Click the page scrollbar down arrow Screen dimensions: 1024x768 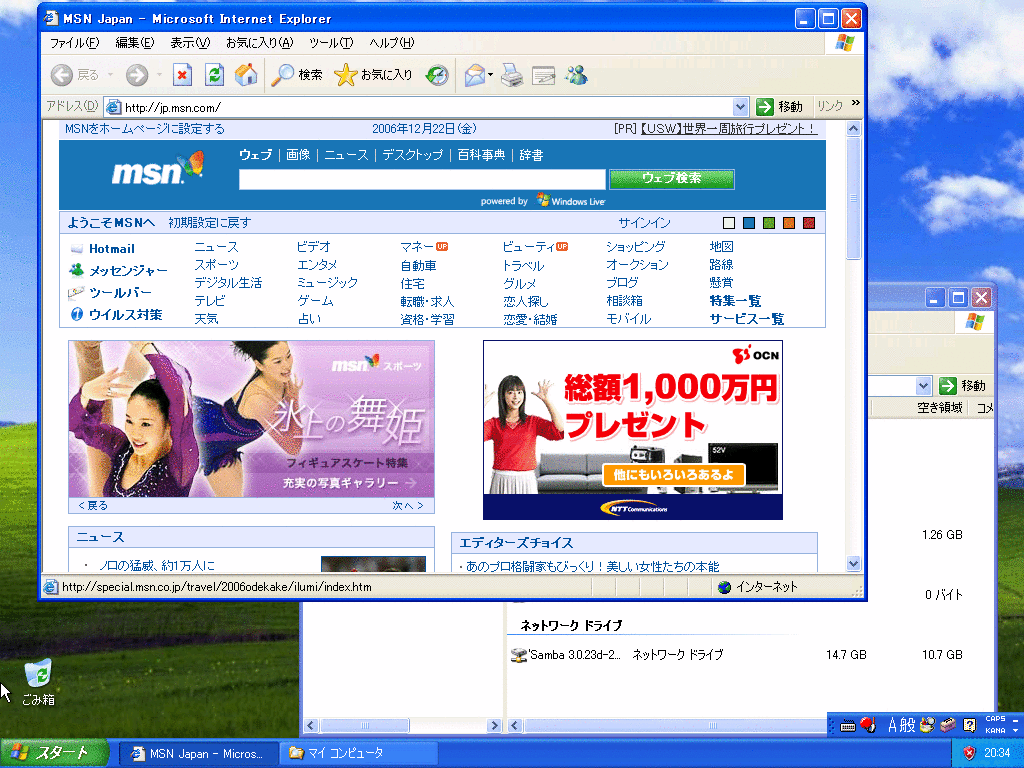[854, 564]
